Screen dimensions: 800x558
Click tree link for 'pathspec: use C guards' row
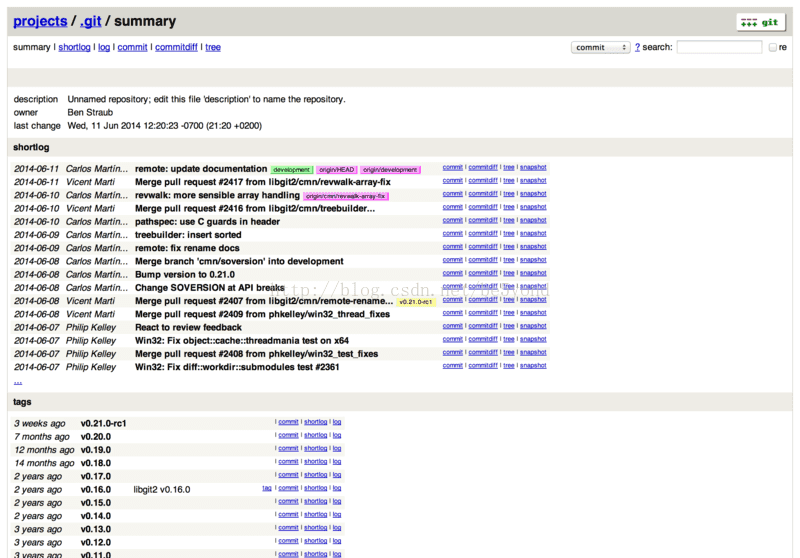[x=509, y=220]
